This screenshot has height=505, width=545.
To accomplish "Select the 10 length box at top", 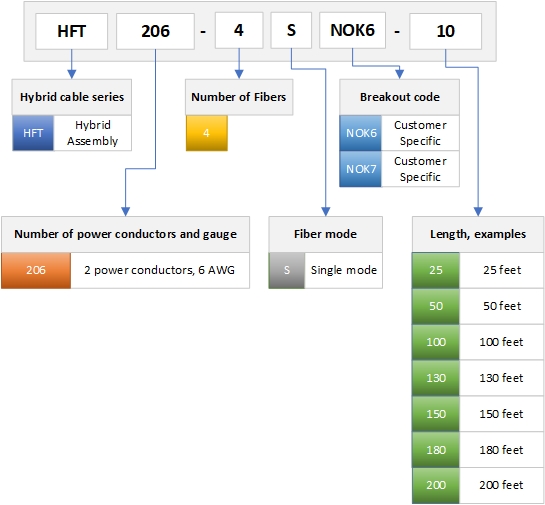I will [446, 31].
